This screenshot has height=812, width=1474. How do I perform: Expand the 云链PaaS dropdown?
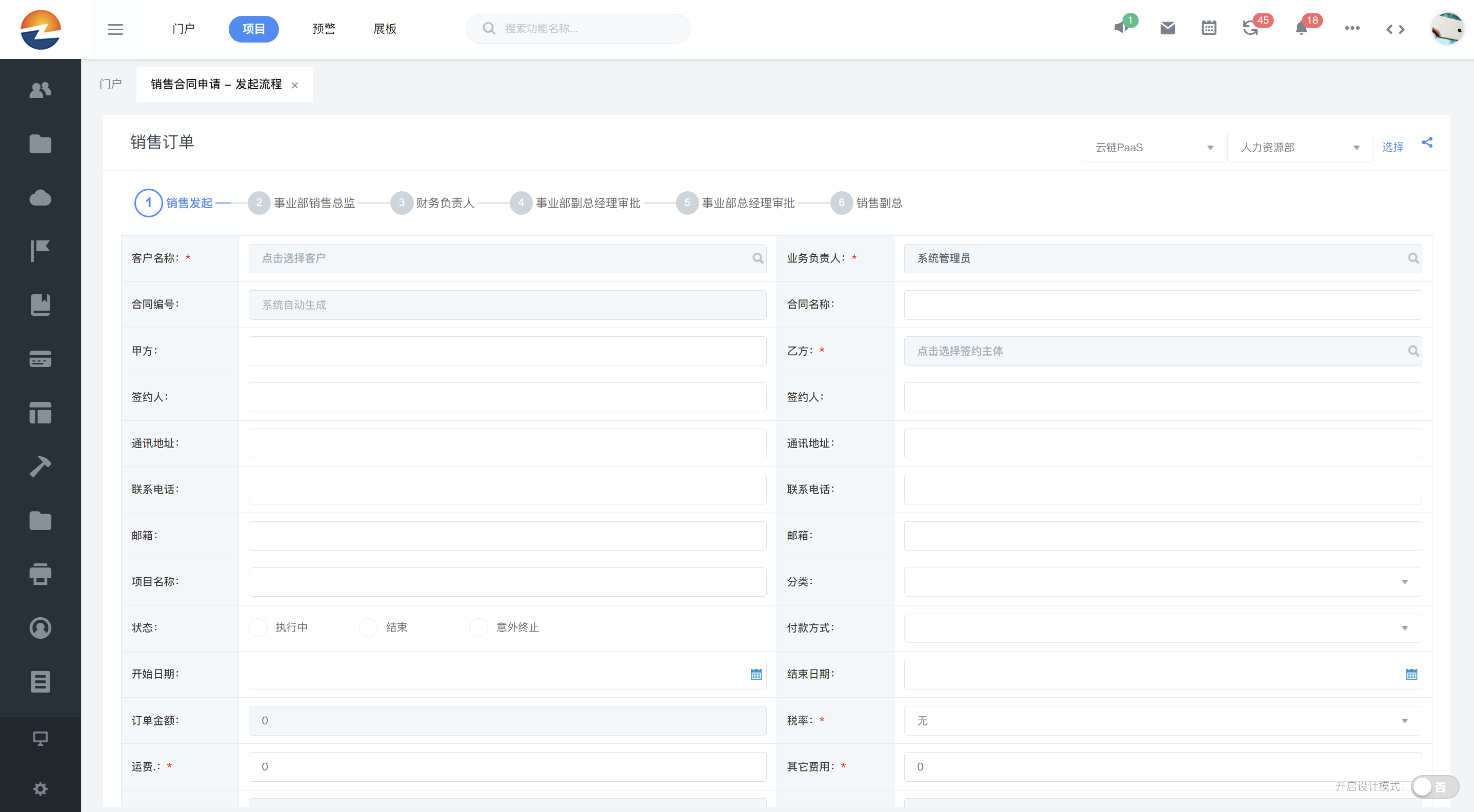click(x=1154, y=148)
